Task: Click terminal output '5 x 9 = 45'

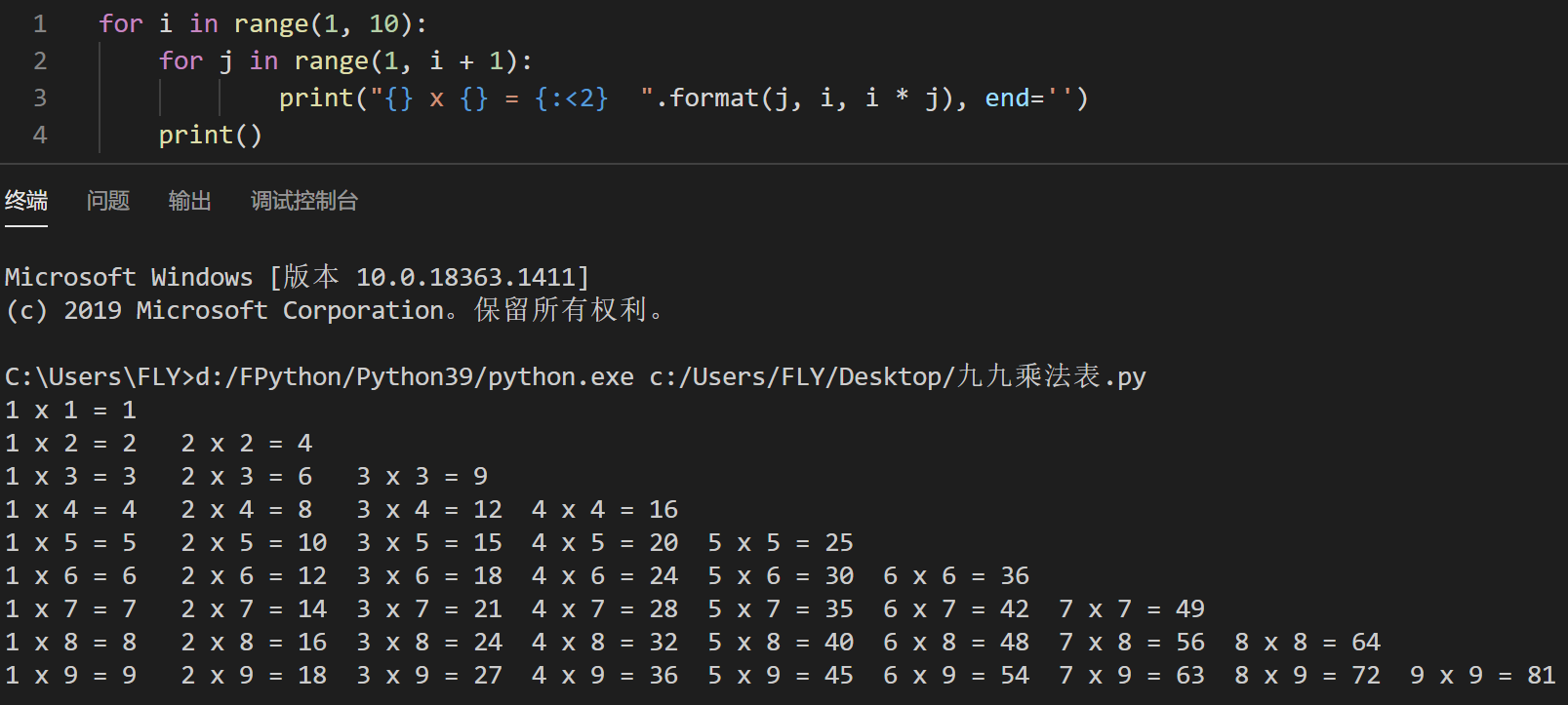Action: pos(781,675)
